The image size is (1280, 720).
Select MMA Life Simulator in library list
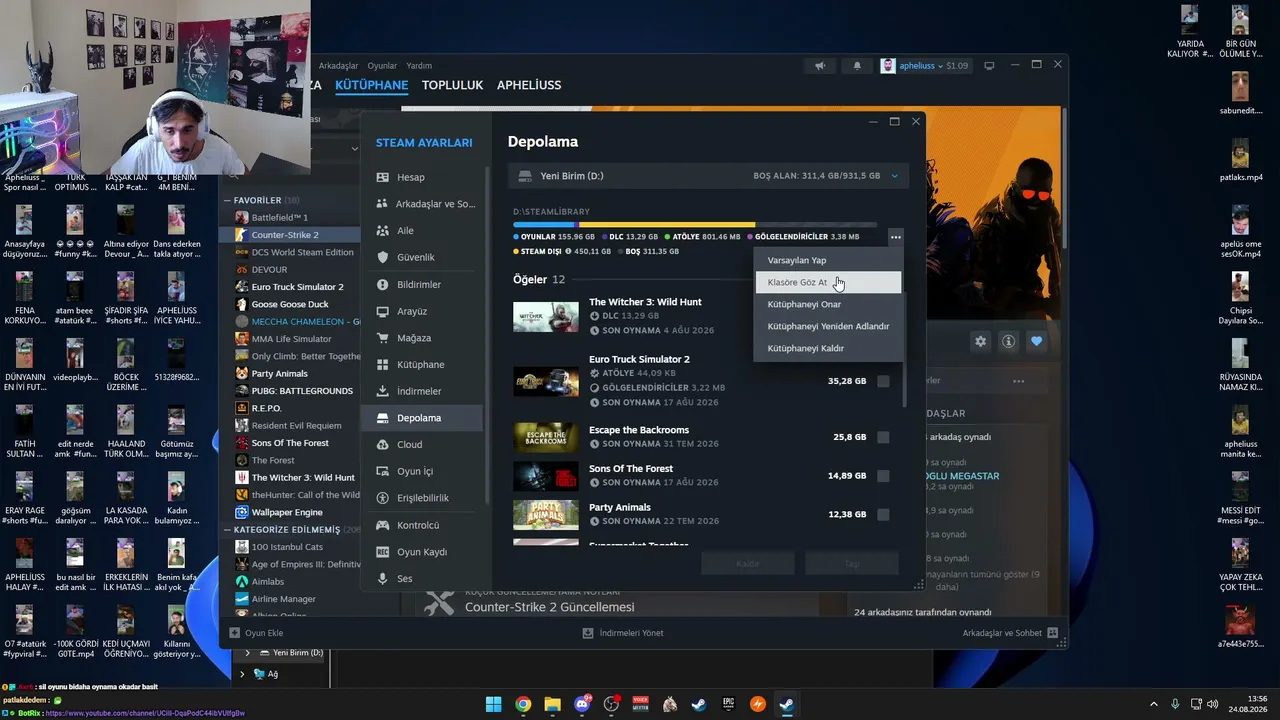[x=292, y=339]
